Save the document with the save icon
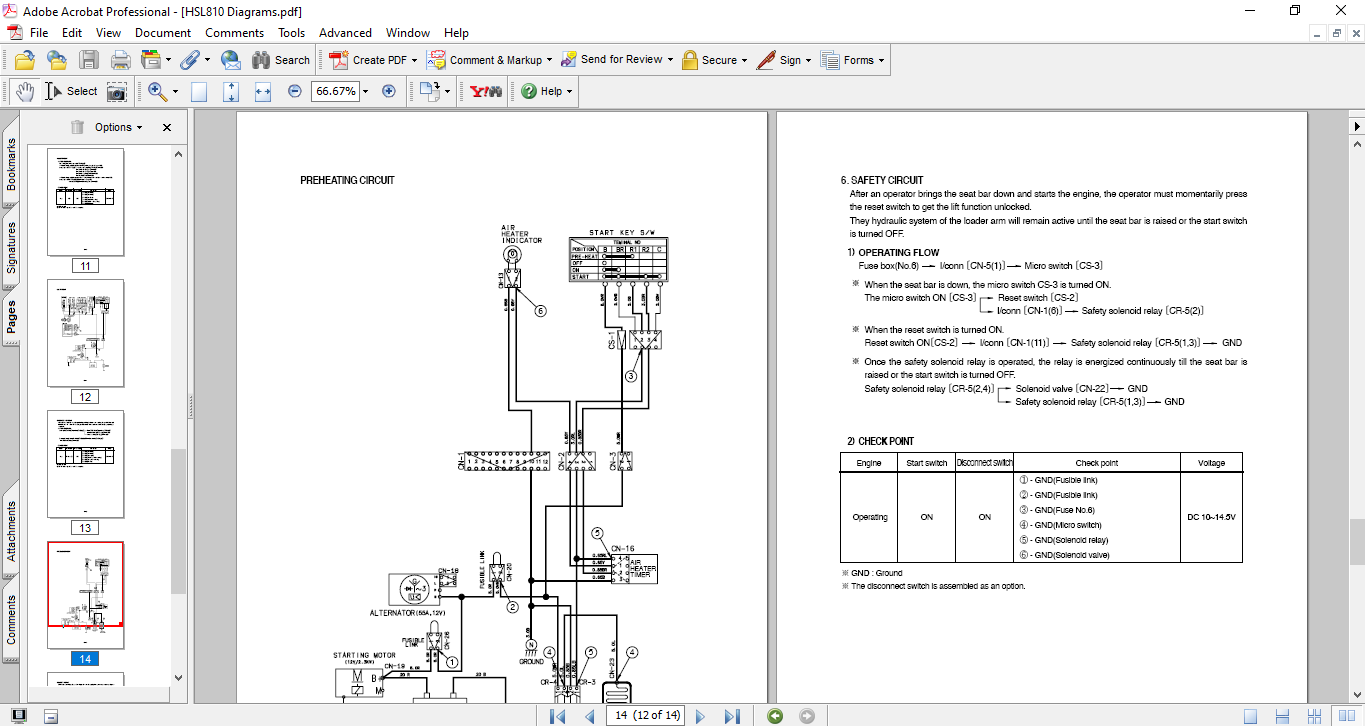The image size is (1365, 726). (90, 60)
